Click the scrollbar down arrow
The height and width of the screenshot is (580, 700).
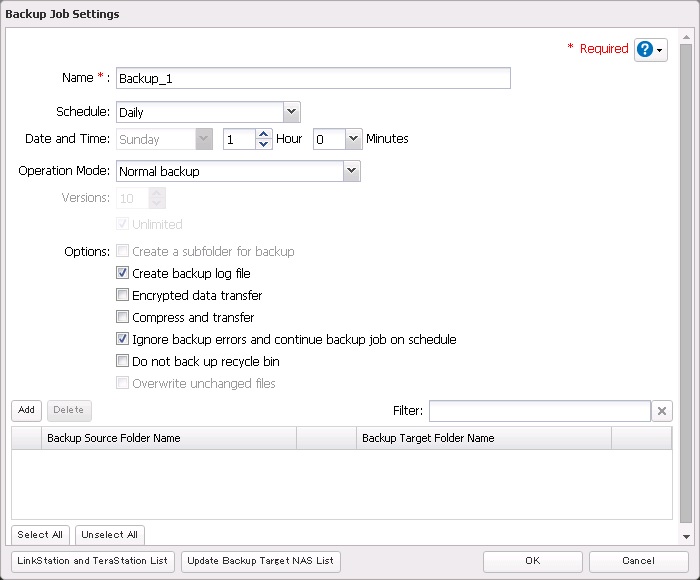pos(686,537)
